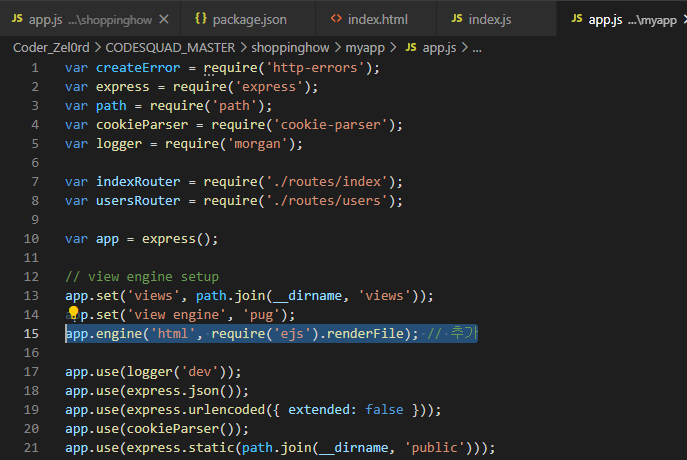Click 'indexRouter' variable on line 7

point(138,182)
